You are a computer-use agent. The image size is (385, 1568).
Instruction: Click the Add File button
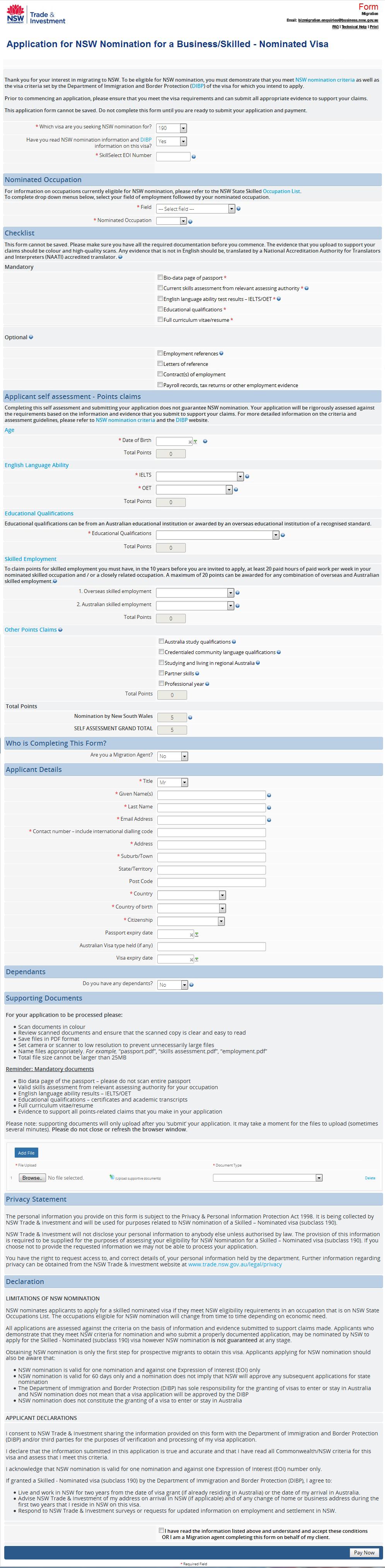click(26, 1152)
